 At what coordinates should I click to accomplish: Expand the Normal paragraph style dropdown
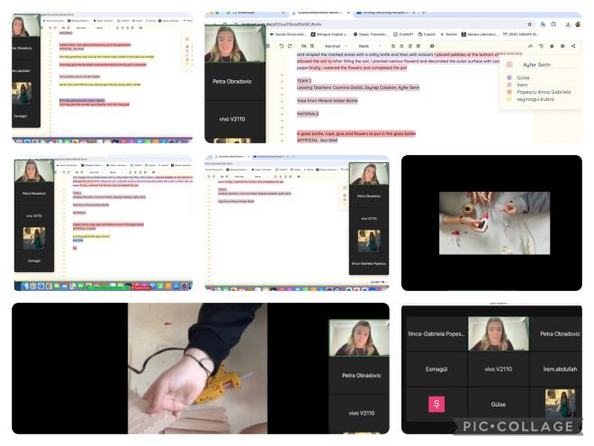[x=336, y=46]
